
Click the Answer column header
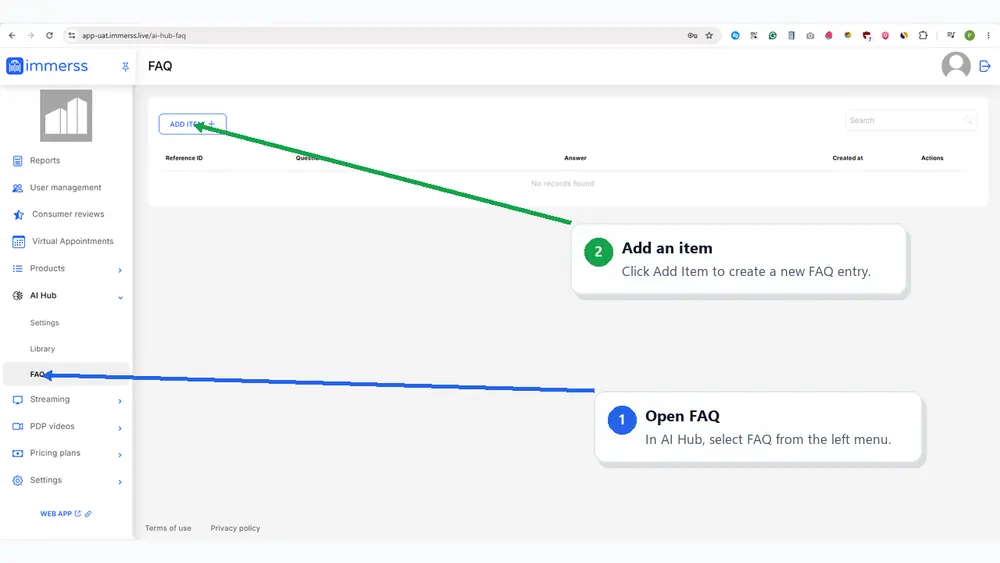575,158
